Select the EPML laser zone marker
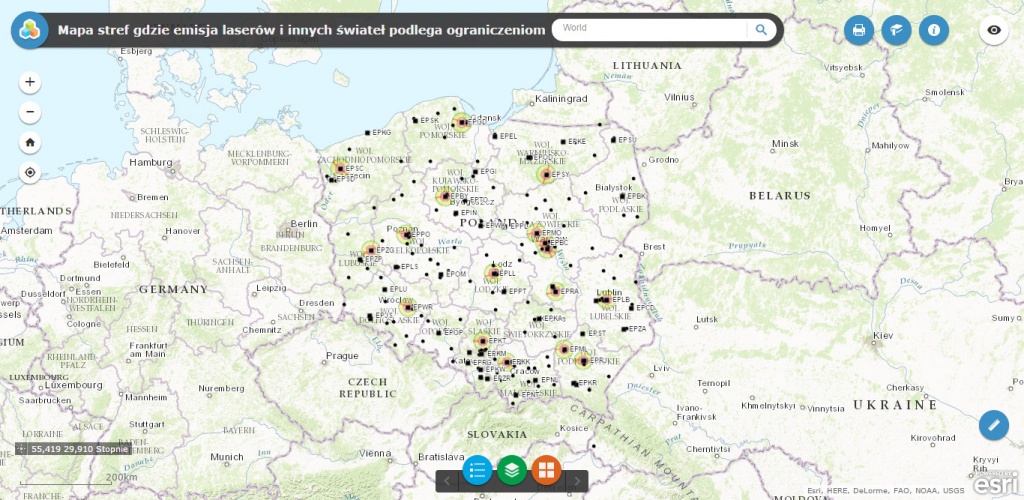This screenshot has height=500, width=1024. point(564,349)
